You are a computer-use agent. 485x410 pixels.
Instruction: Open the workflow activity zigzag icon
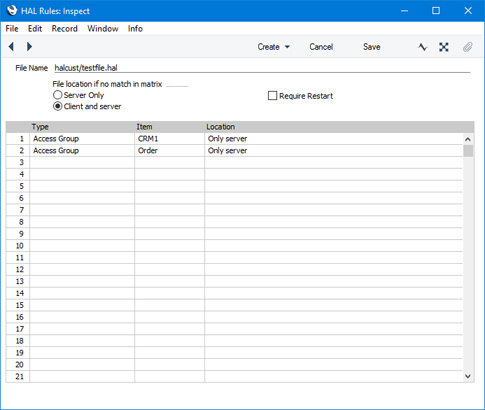(x=422, y=47)
